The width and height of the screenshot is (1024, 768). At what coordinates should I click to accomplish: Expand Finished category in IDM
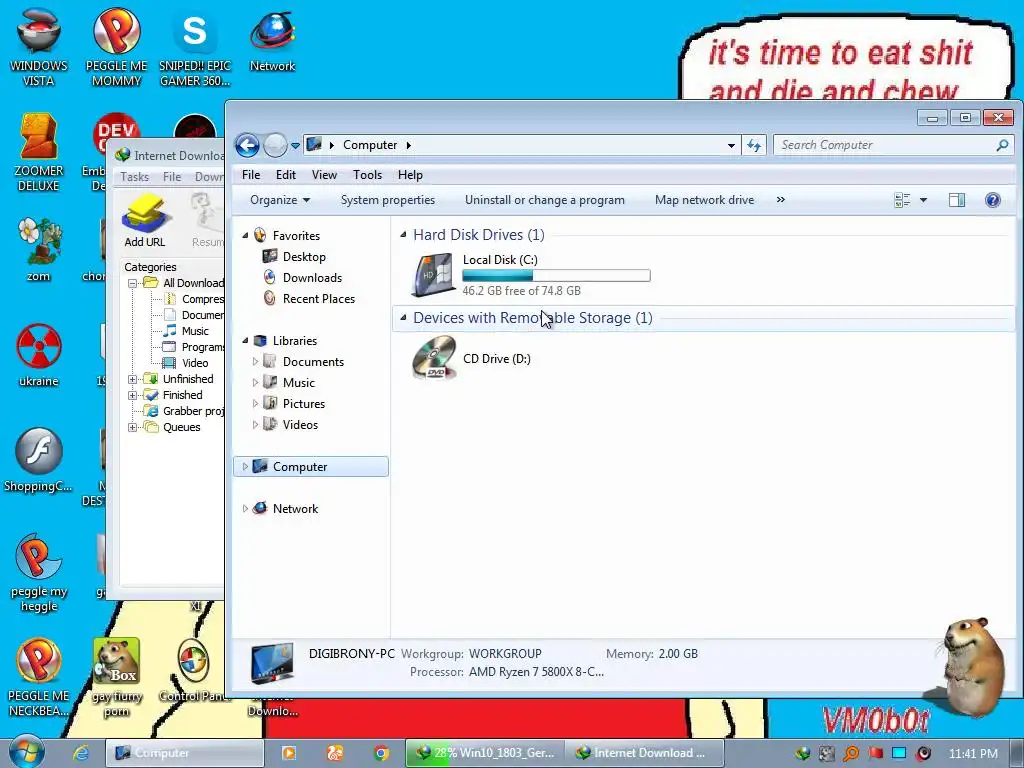click(133, 395)
